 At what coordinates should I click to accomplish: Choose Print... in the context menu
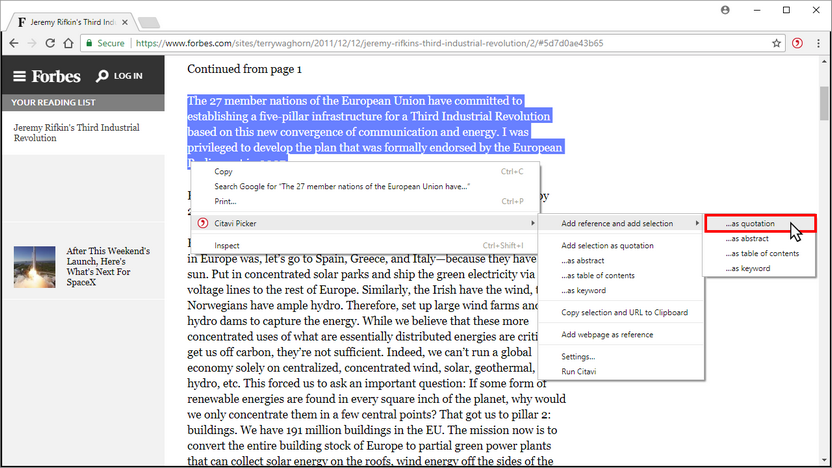click(x=365, y=201)
